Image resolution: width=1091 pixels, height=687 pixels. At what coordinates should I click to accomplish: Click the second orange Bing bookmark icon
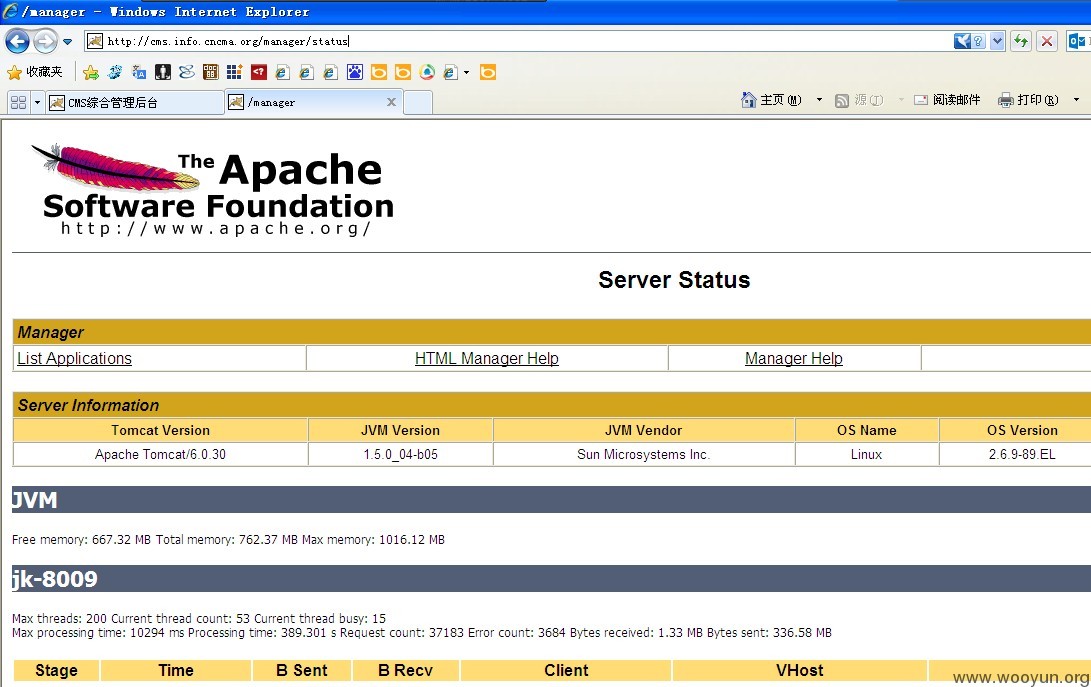[x=403, y=72]
